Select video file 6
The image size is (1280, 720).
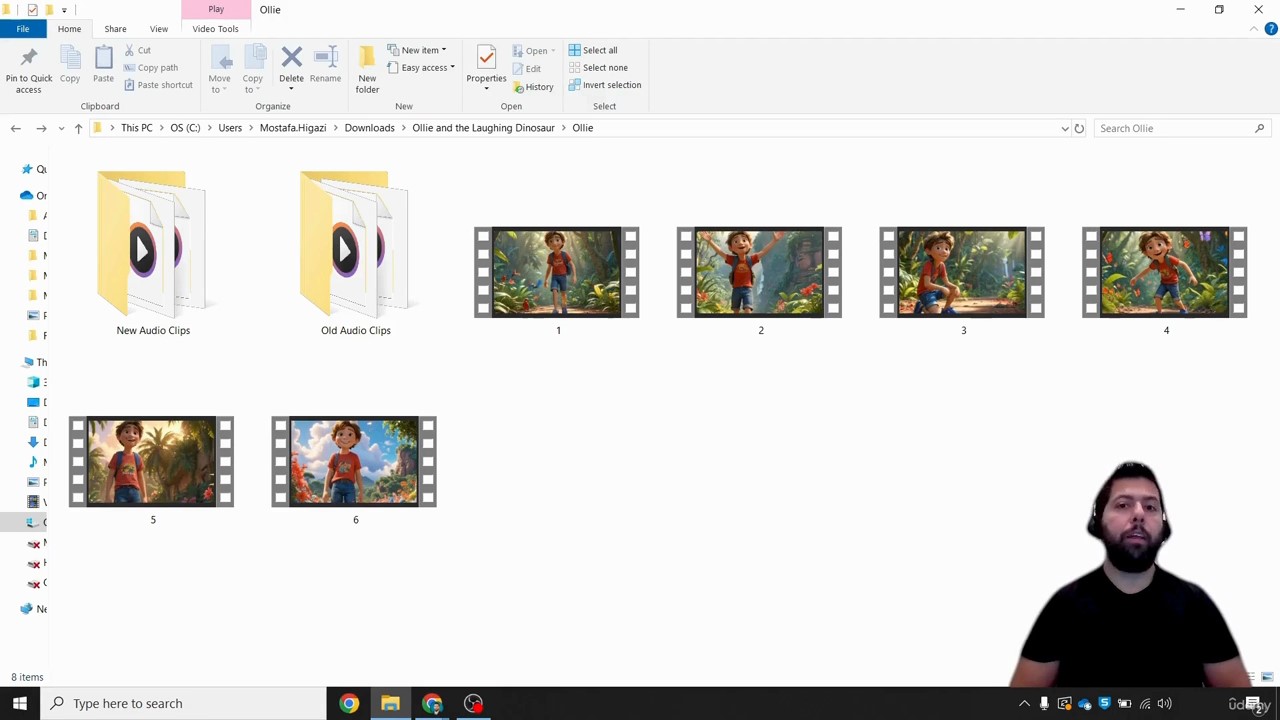coord(354,470)
